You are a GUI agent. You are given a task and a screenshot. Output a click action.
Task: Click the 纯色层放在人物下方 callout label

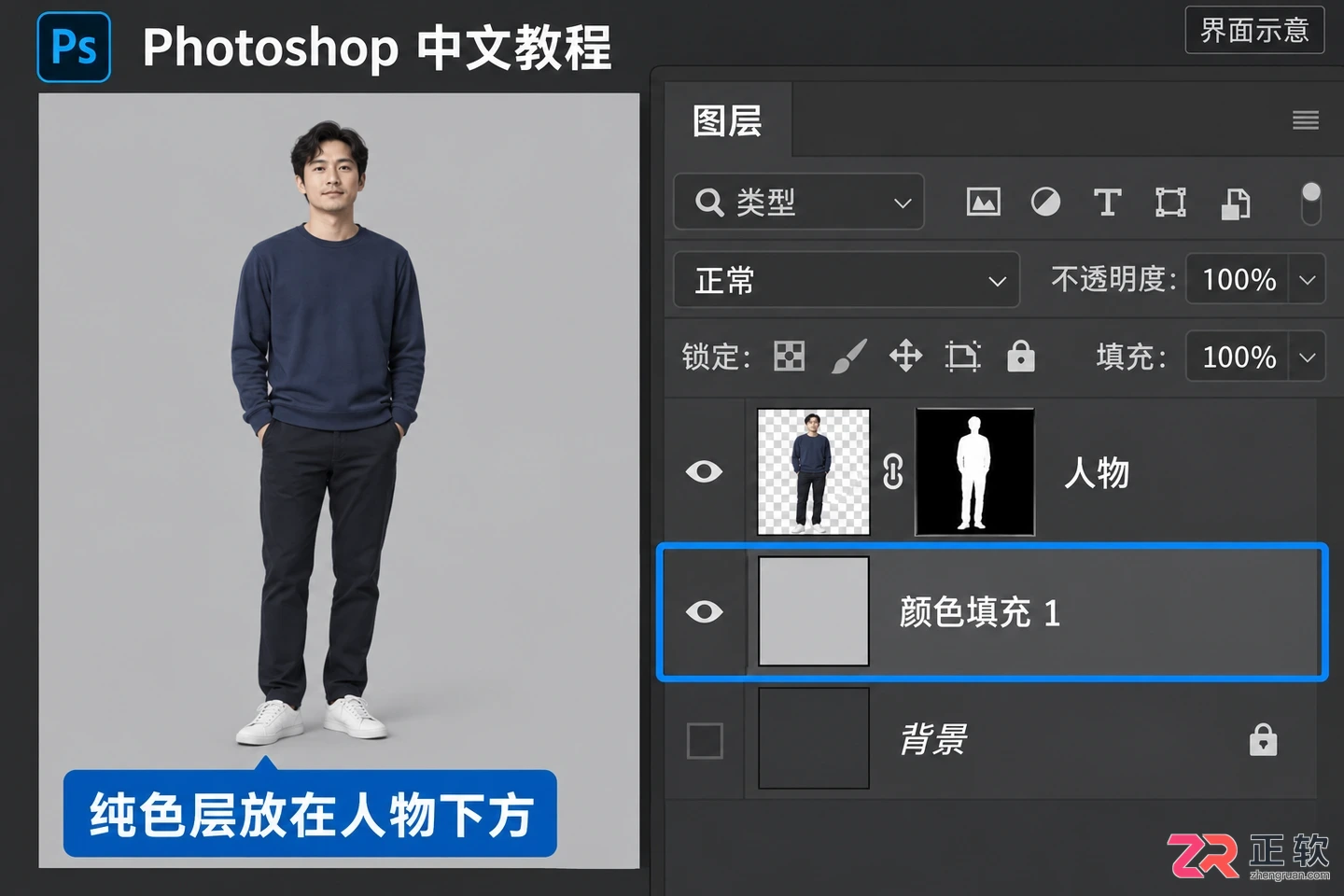click(310, 814)
